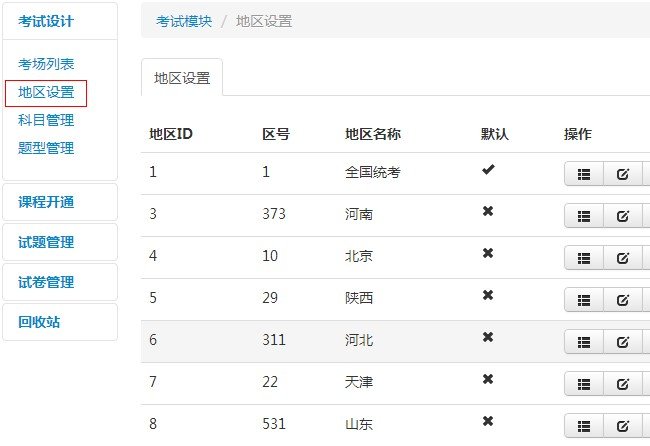Click list icon for 北京 row
Image resolution: width=650 pixels, height=446 pixels.
tap(584, 258)
